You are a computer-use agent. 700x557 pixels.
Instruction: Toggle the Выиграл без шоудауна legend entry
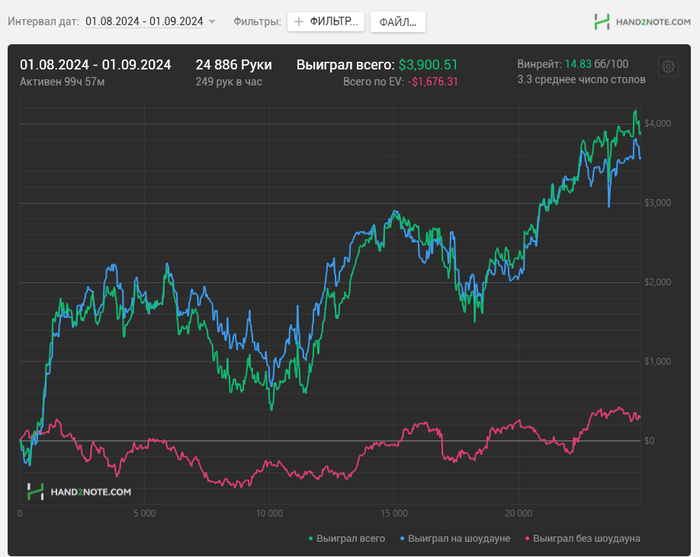click(583, 539)
